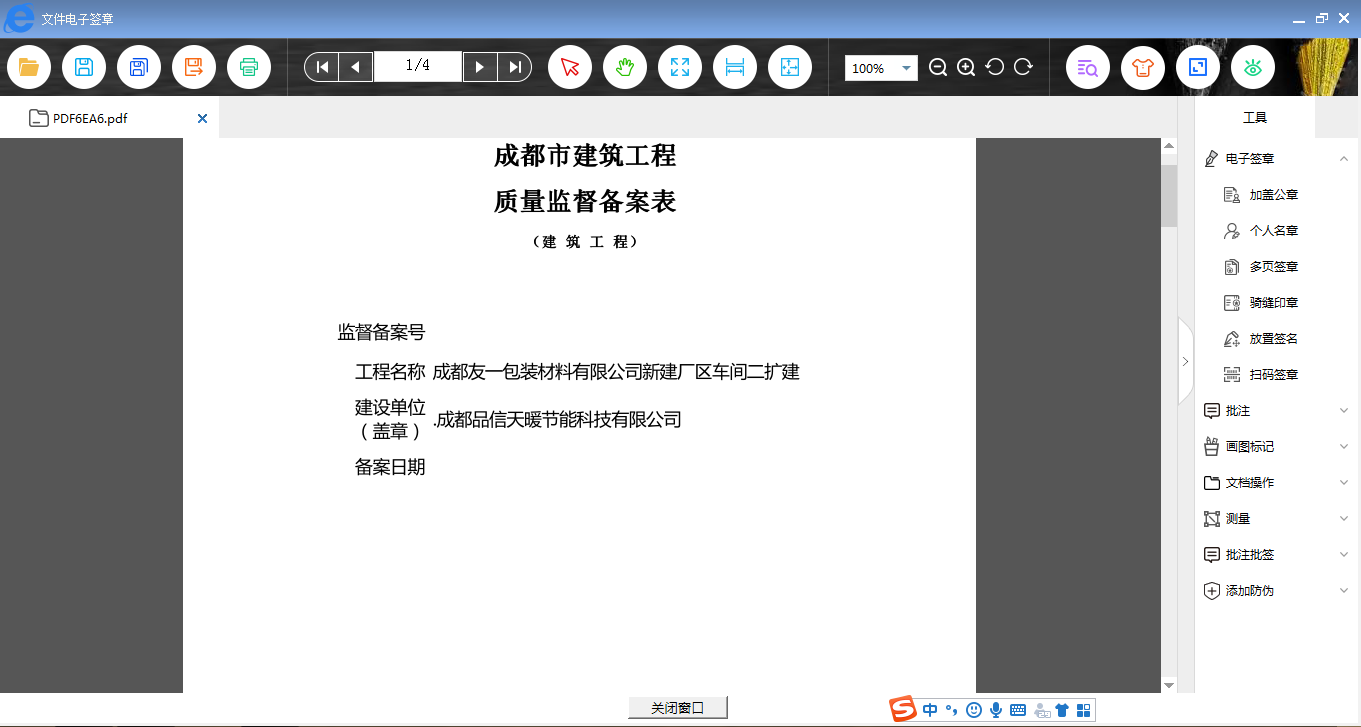Print the document
Image resolution: width=1361 pixels, height=727 pixels.
point(249,67)
